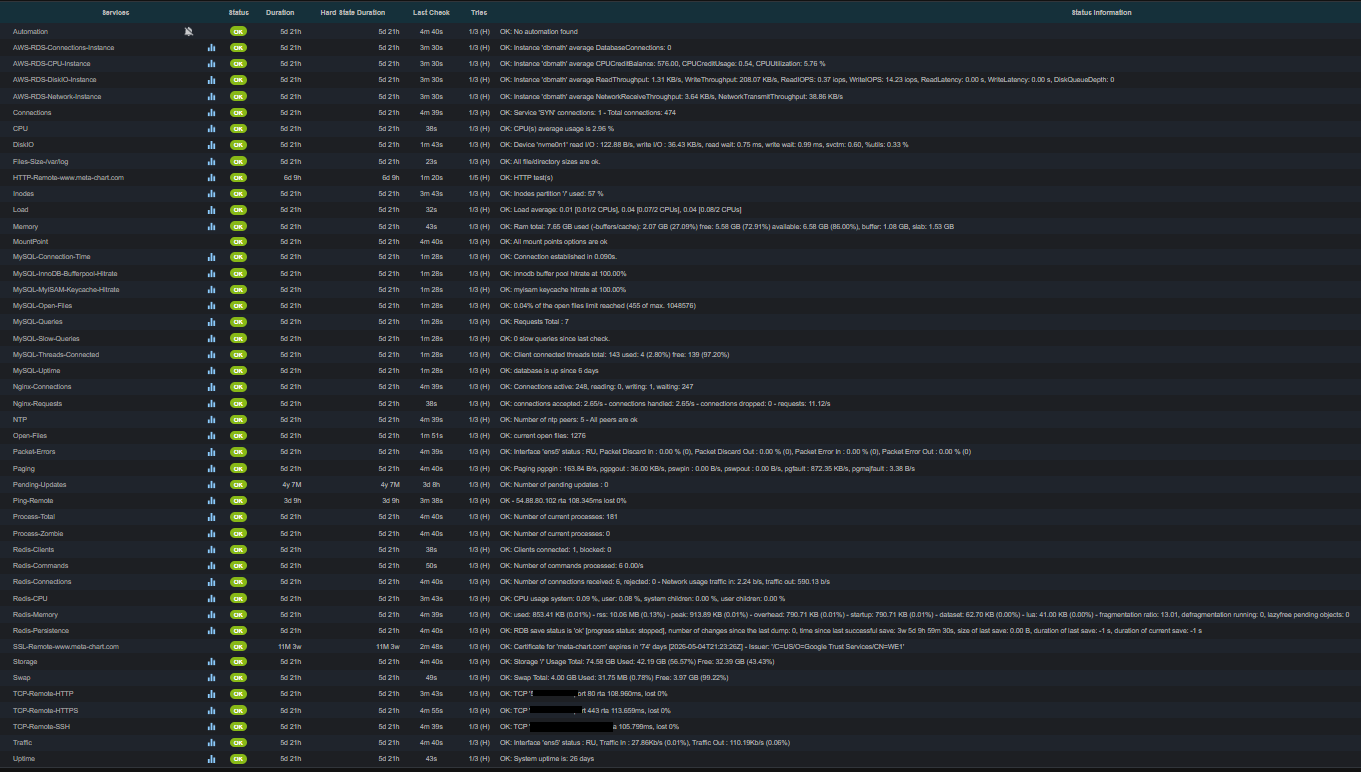1361x772 pixels.
Task: Open the SSL-Remote-www.meta-chart.com service
Action: coord(66,647)
